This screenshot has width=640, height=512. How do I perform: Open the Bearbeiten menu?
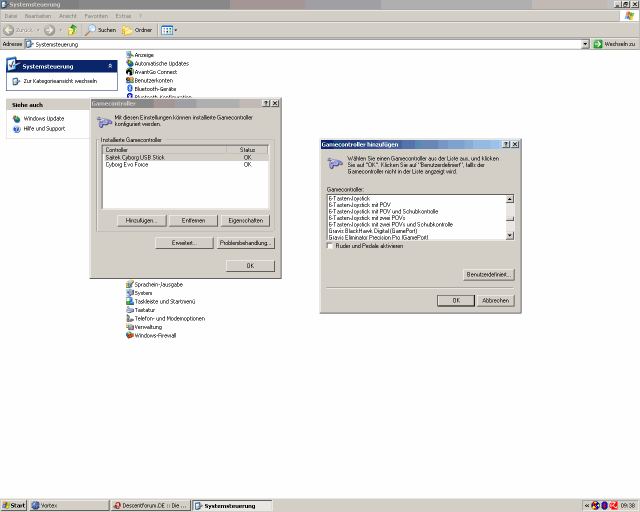tap(38, 16)
